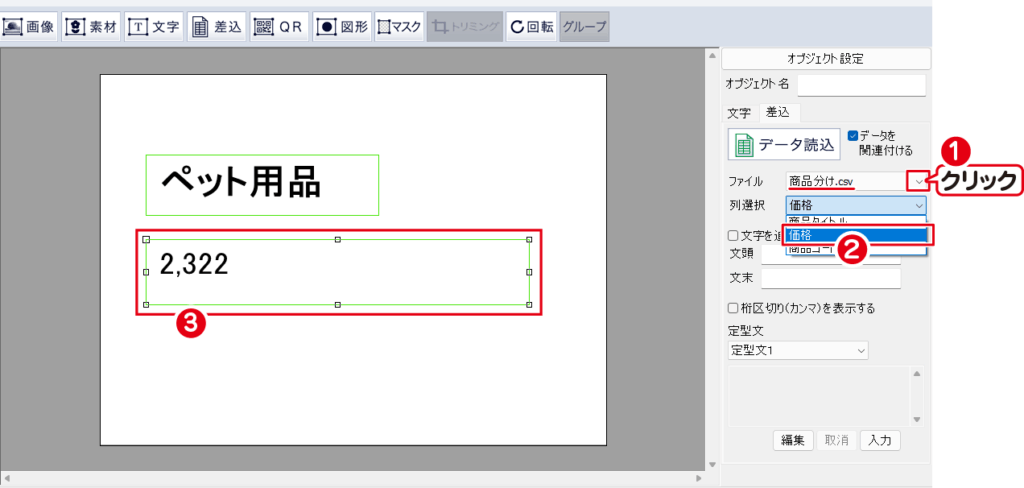Select the 素材 (material) tool
The image size is (1024, 488).
pyautogui.click(x=91, y=27)
